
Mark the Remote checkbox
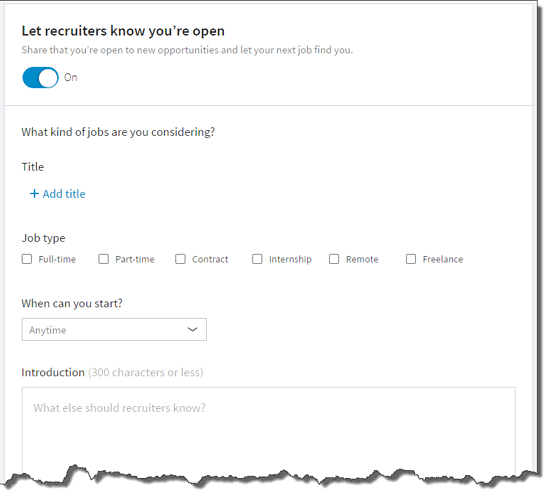pos(334,259)
